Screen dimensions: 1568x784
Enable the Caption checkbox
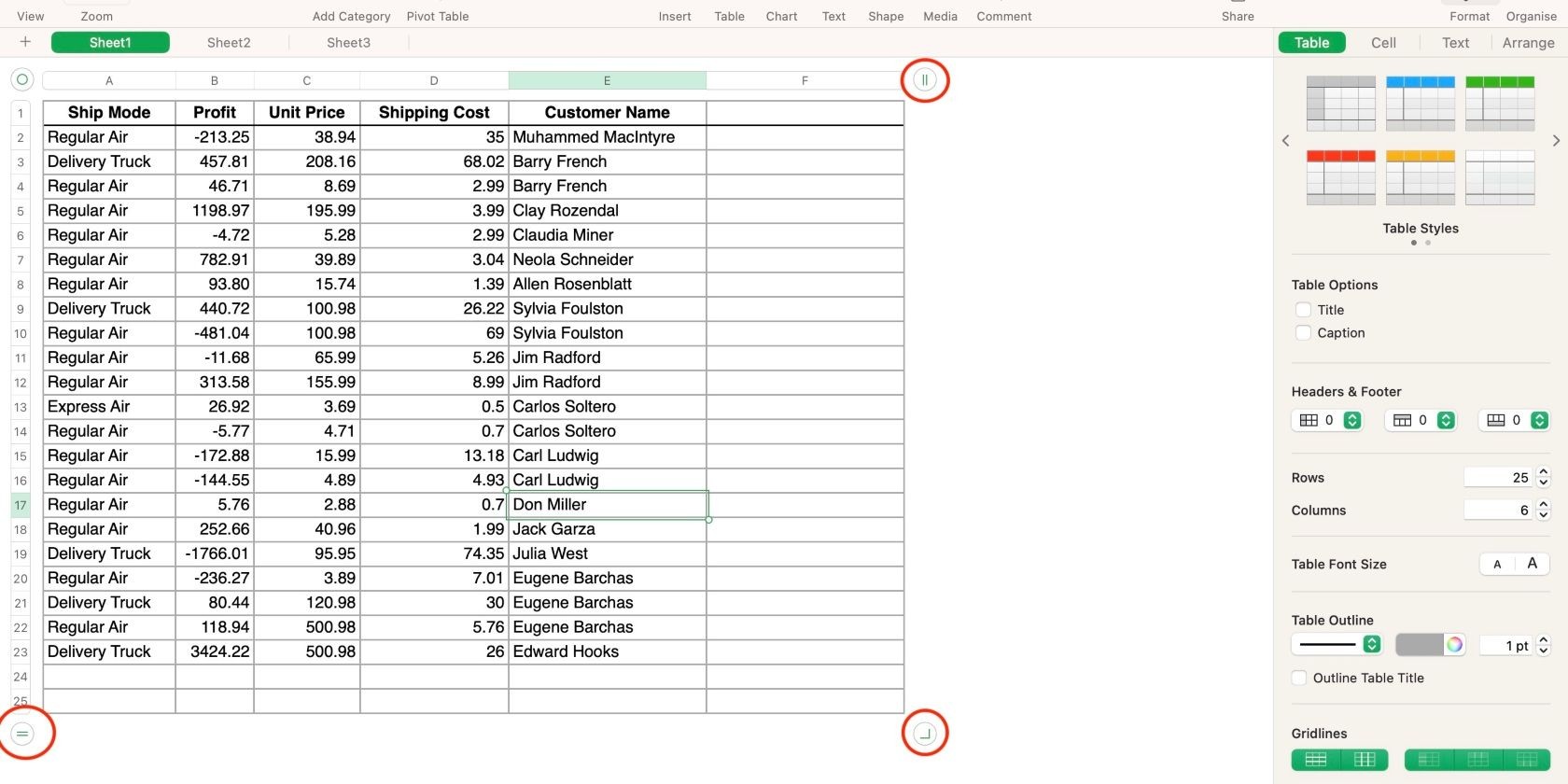1303,333
